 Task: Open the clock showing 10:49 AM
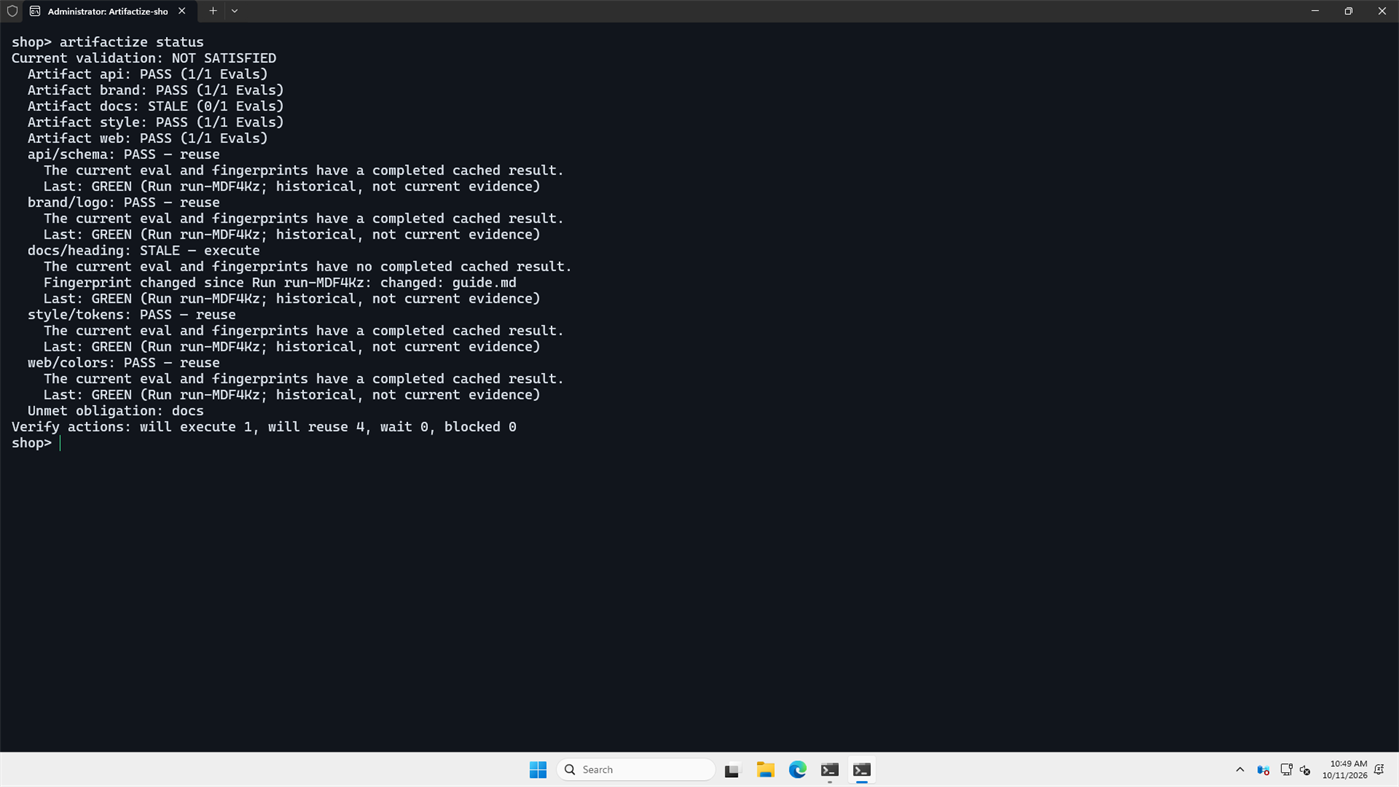click(1344, 770)
